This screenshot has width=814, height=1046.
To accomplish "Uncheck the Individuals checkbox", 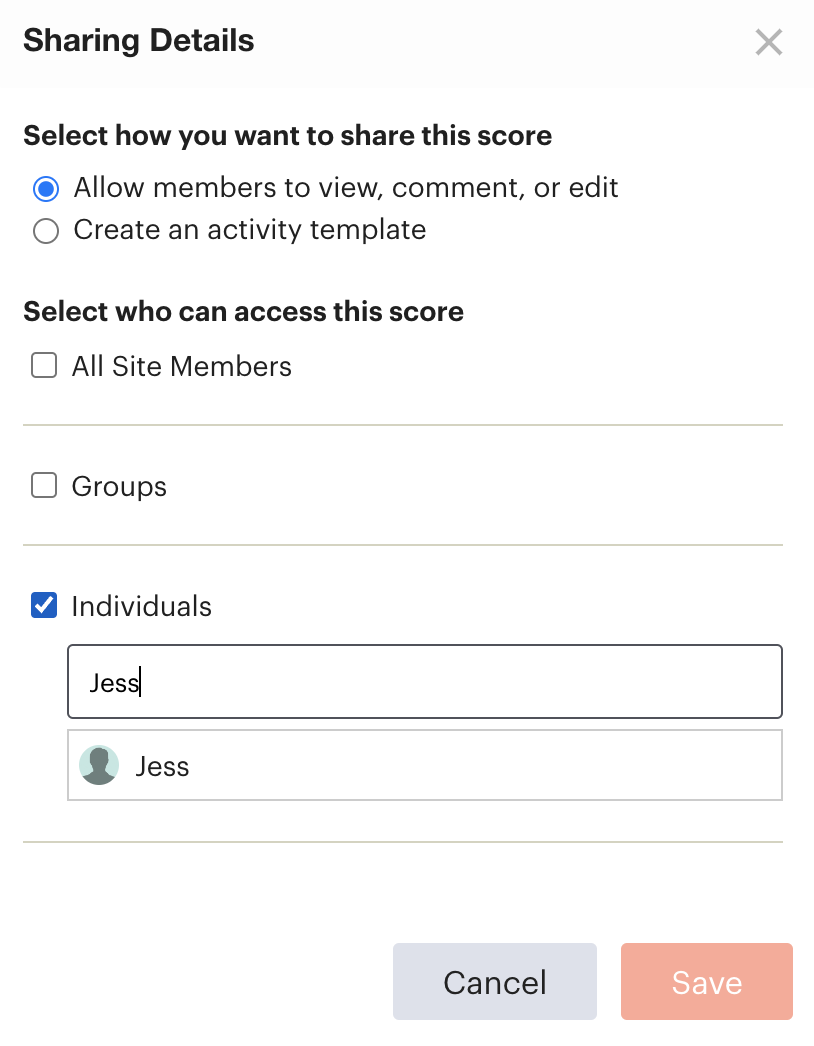I will pos(44,606).
